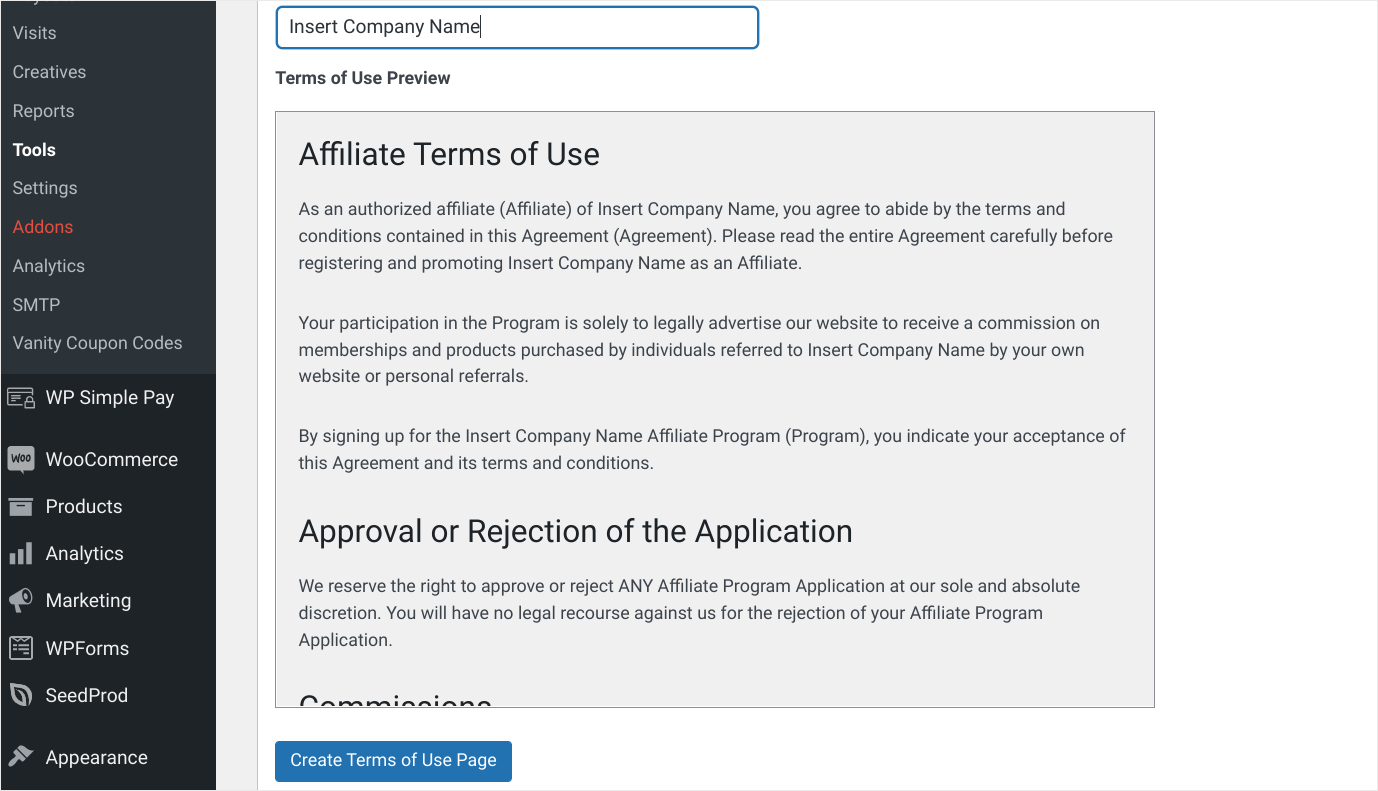Click the Insert Company Name text field
This screenshot has width=1378, height=791.
(x=517, y=27)
